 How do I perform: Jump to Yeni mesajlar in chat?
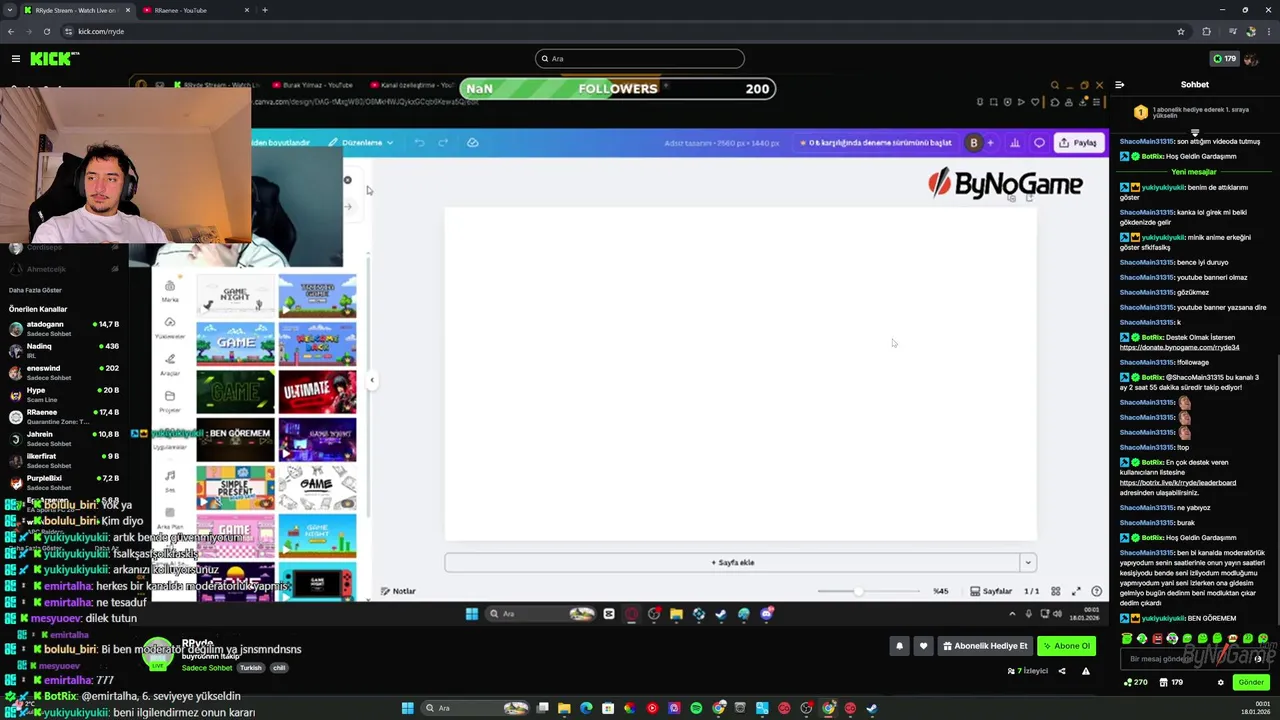(x=1193, y=172)
